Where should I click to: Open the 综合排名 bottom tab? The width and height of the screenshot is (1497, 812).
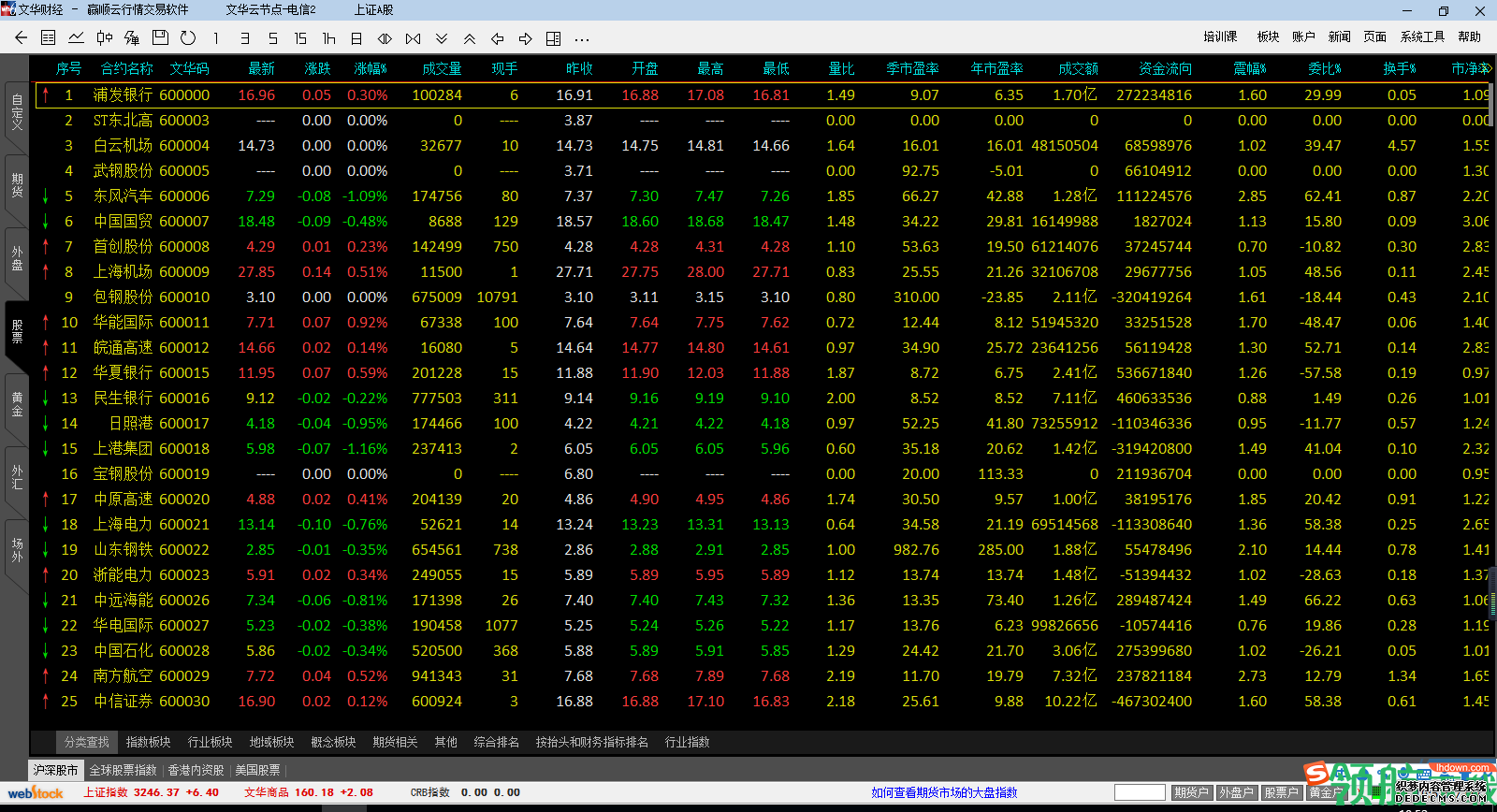point(497,742)
